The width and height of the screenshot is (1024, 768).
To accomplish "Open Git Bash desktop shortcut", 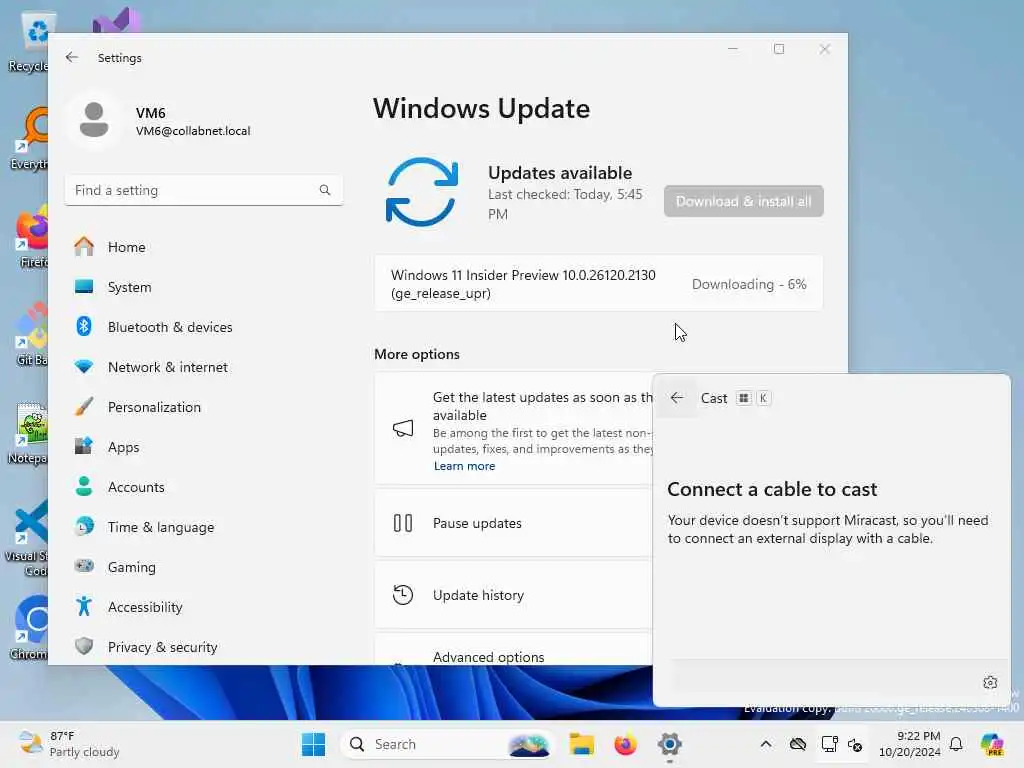I will (x=30, y=334).
